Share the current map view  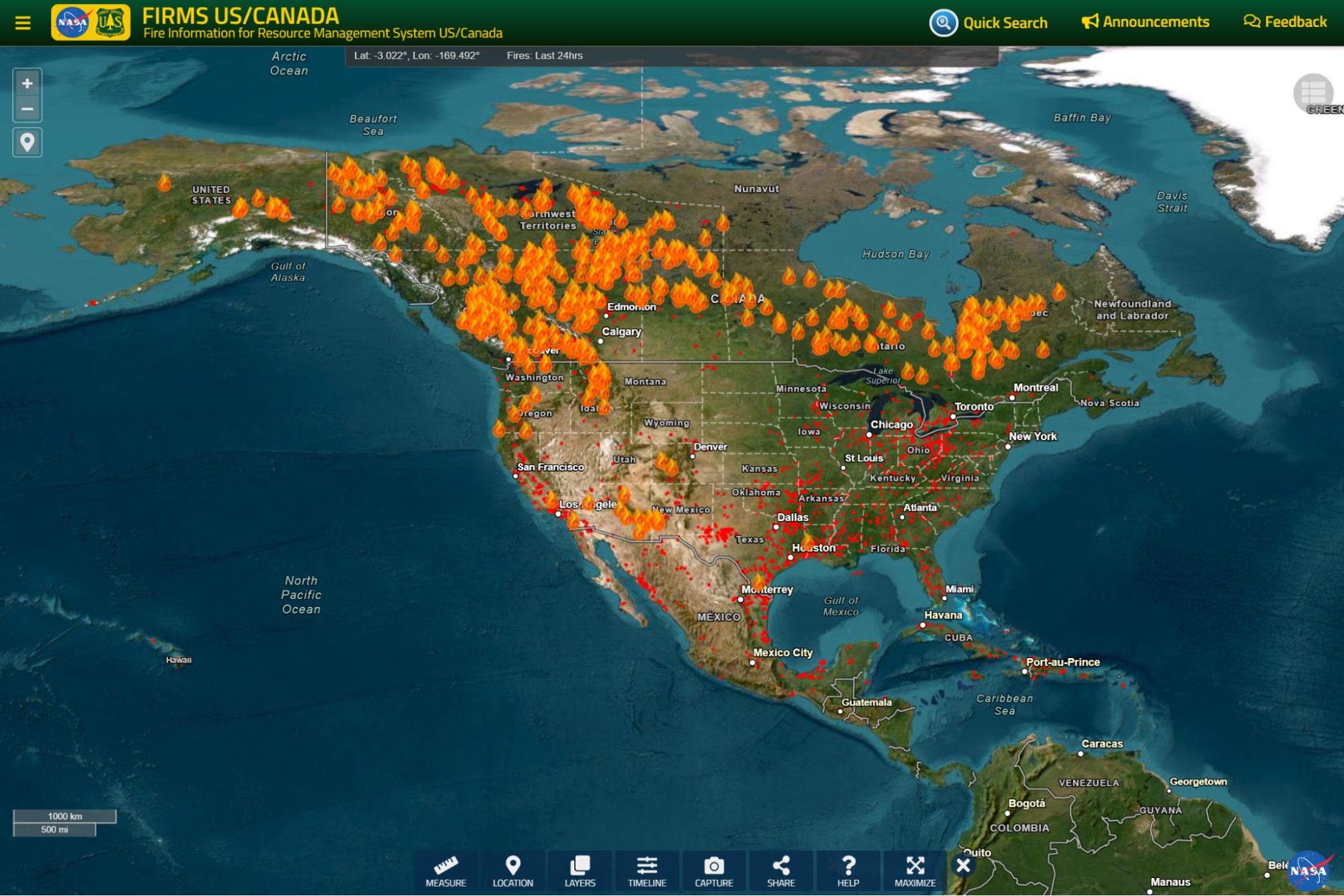tap(781, 871)
